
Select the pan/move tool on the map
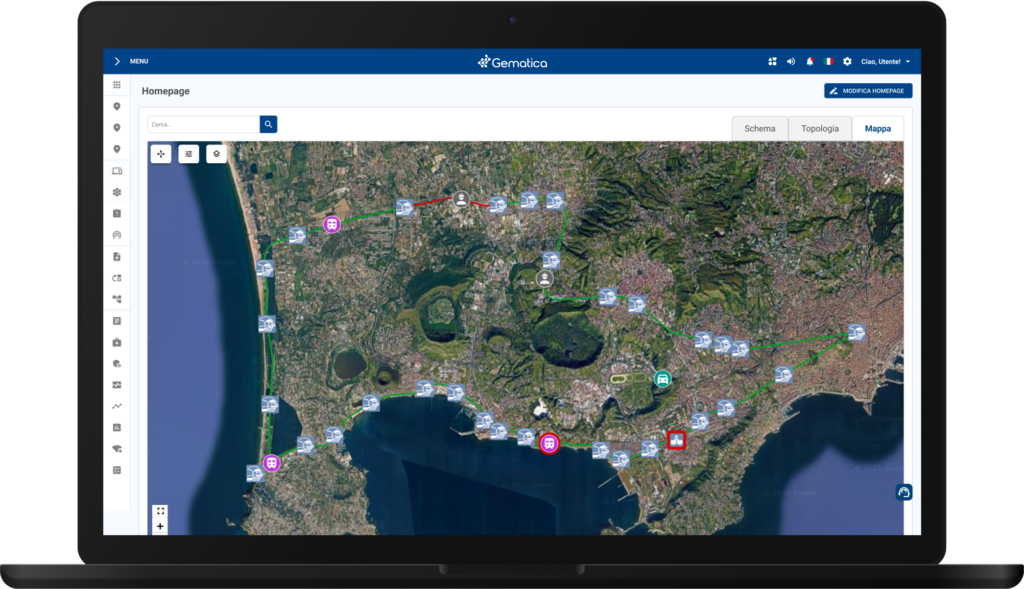pos(161,154)
